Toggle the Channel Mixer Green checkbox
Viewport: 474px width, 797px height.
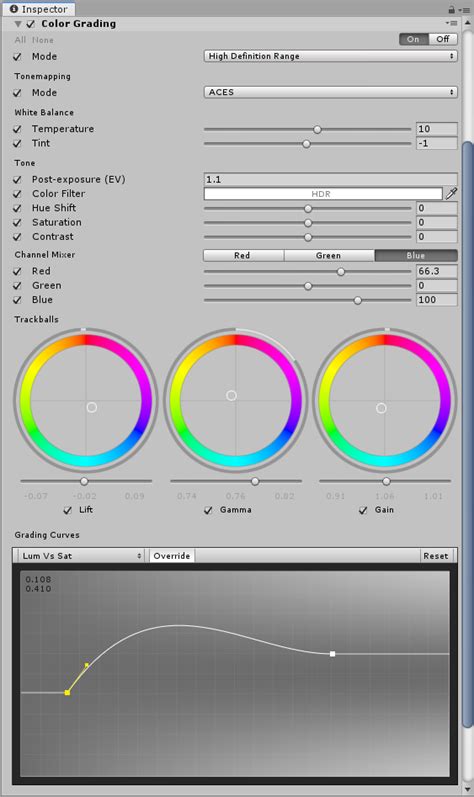18,286
